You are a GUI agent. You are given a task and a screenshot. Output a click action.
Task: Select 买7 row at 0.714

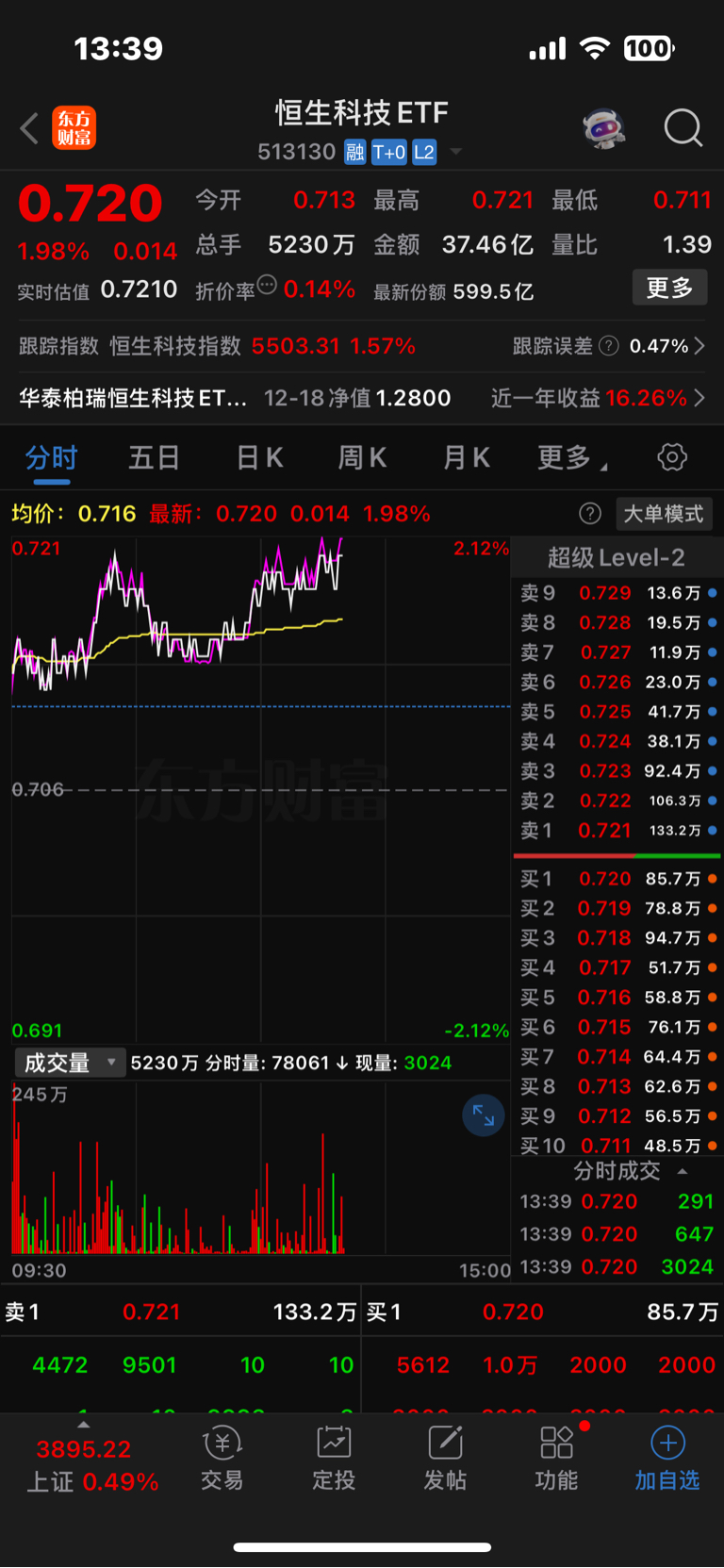pos(618,1057)
